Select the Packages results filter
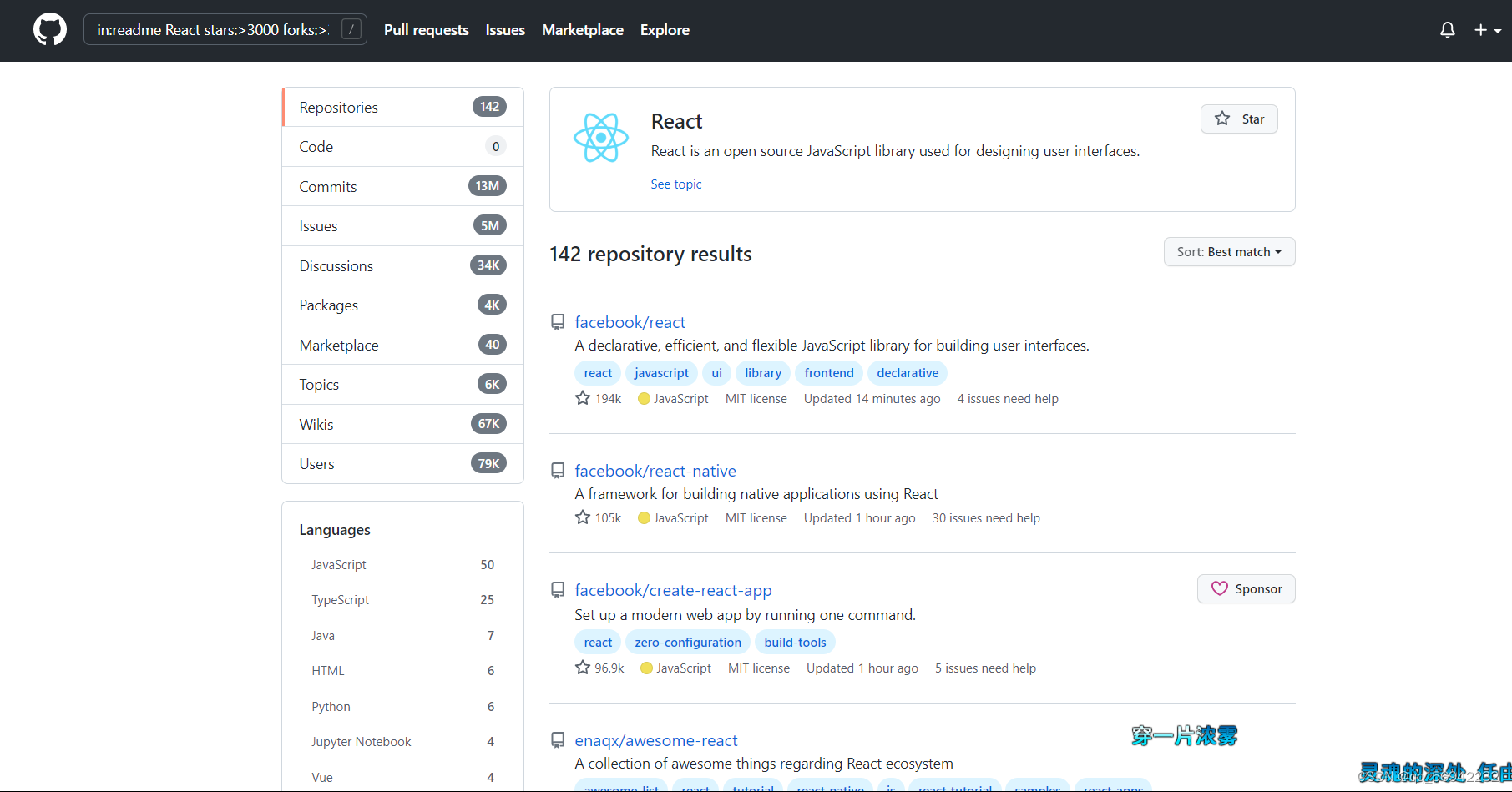Screen dimensions: 1512x792 pos(402,305)
